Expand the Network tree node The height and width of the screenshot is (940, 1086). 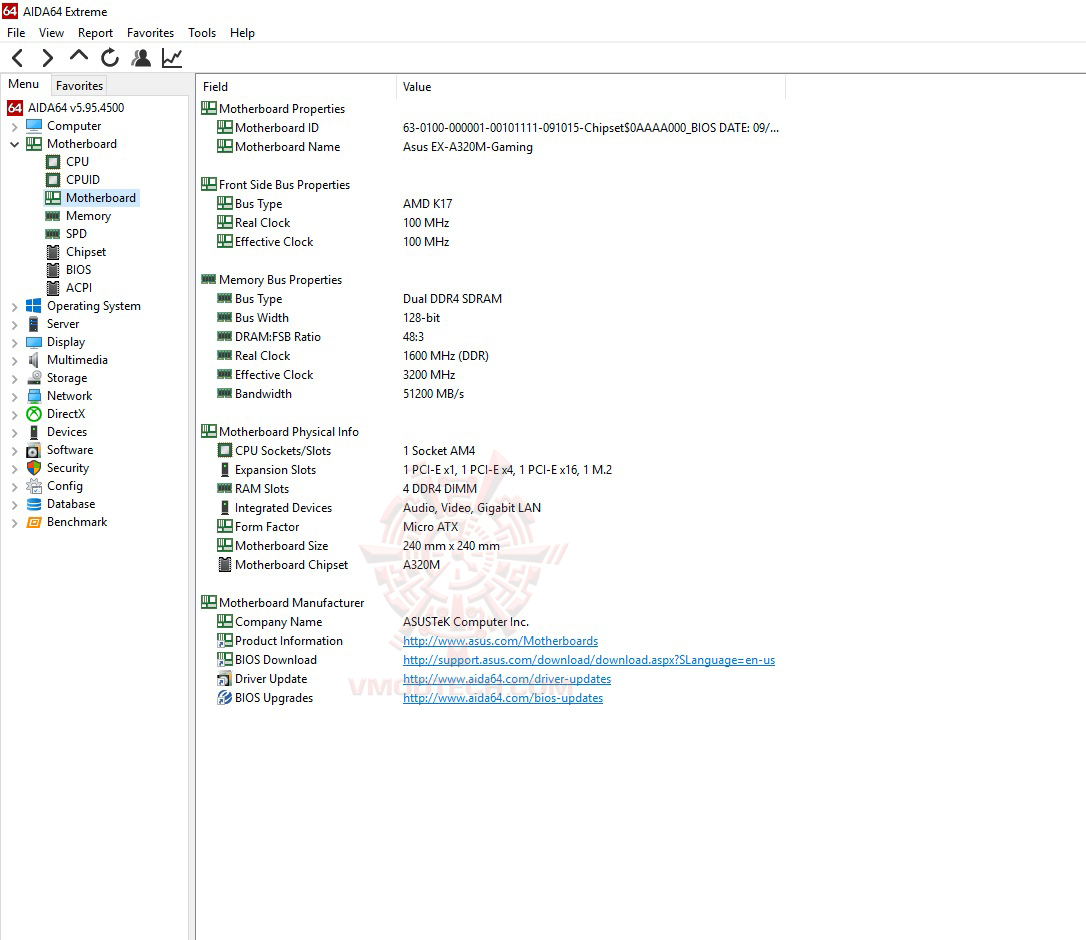point(15,396)
